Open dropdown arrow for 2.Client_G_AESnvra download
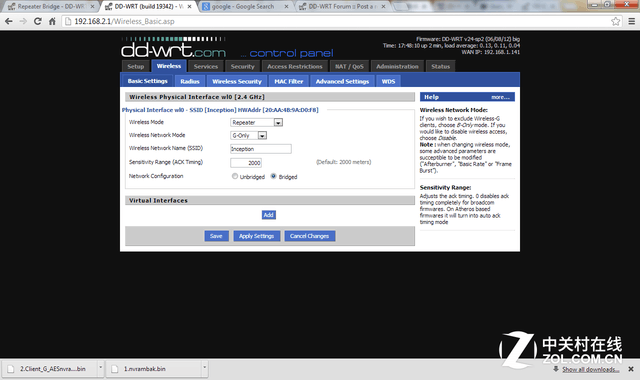640x380 pixels. click(100, 369)
